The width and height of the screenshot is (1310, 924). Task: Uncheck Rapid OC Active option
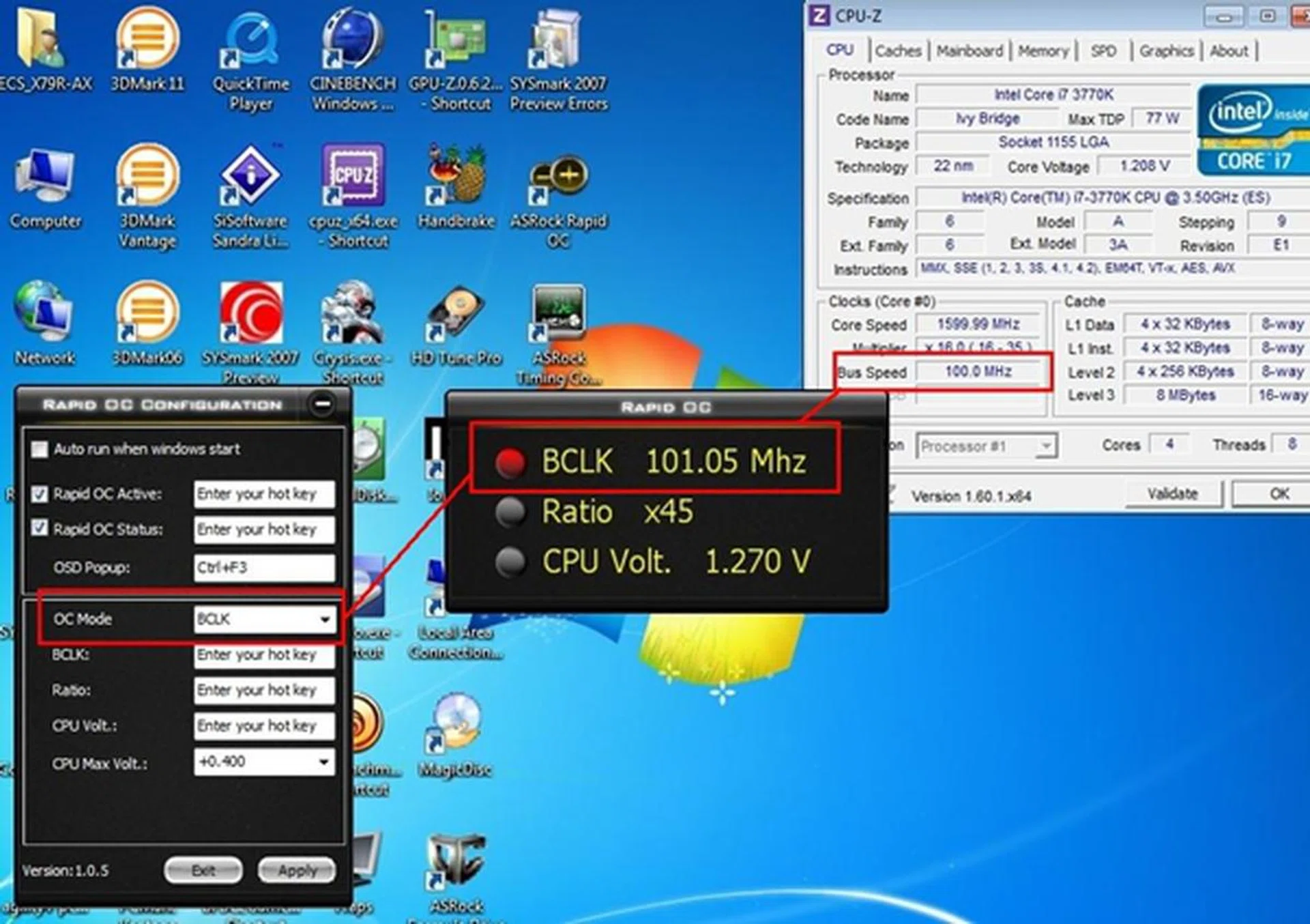[x=40, y=494]
